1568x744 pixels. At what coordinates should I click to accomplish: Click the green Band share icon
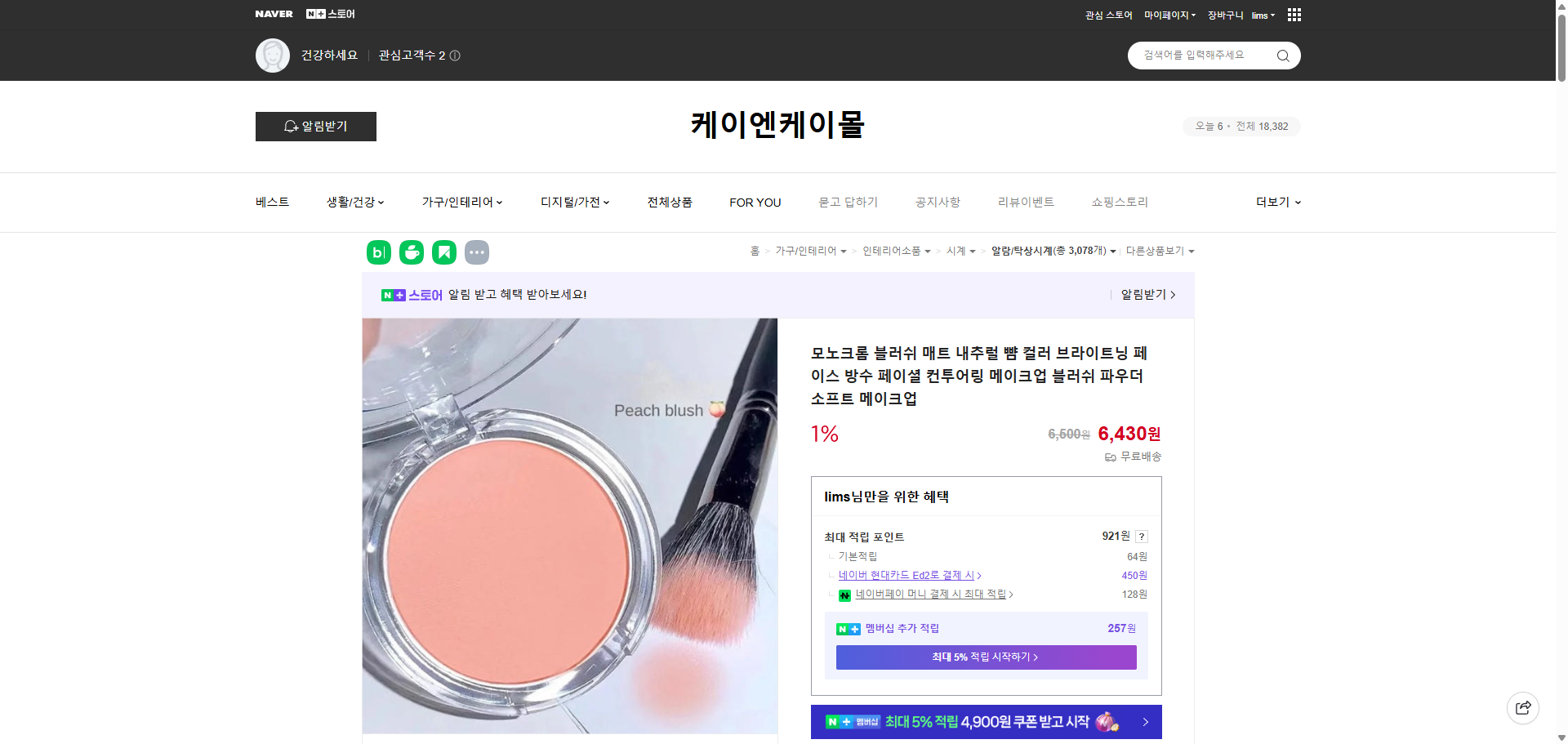tap(412, 252)
